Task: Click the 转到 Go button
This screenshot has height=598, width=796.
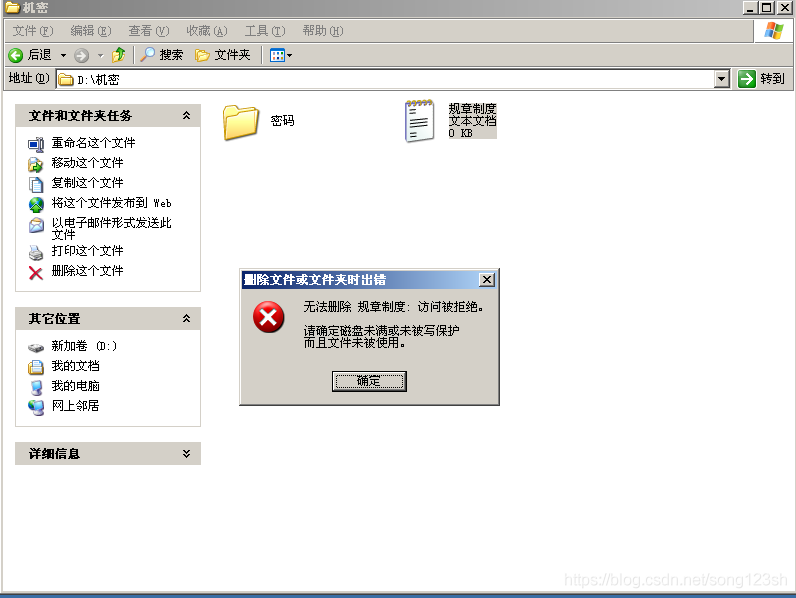Action: pos(761,79)
